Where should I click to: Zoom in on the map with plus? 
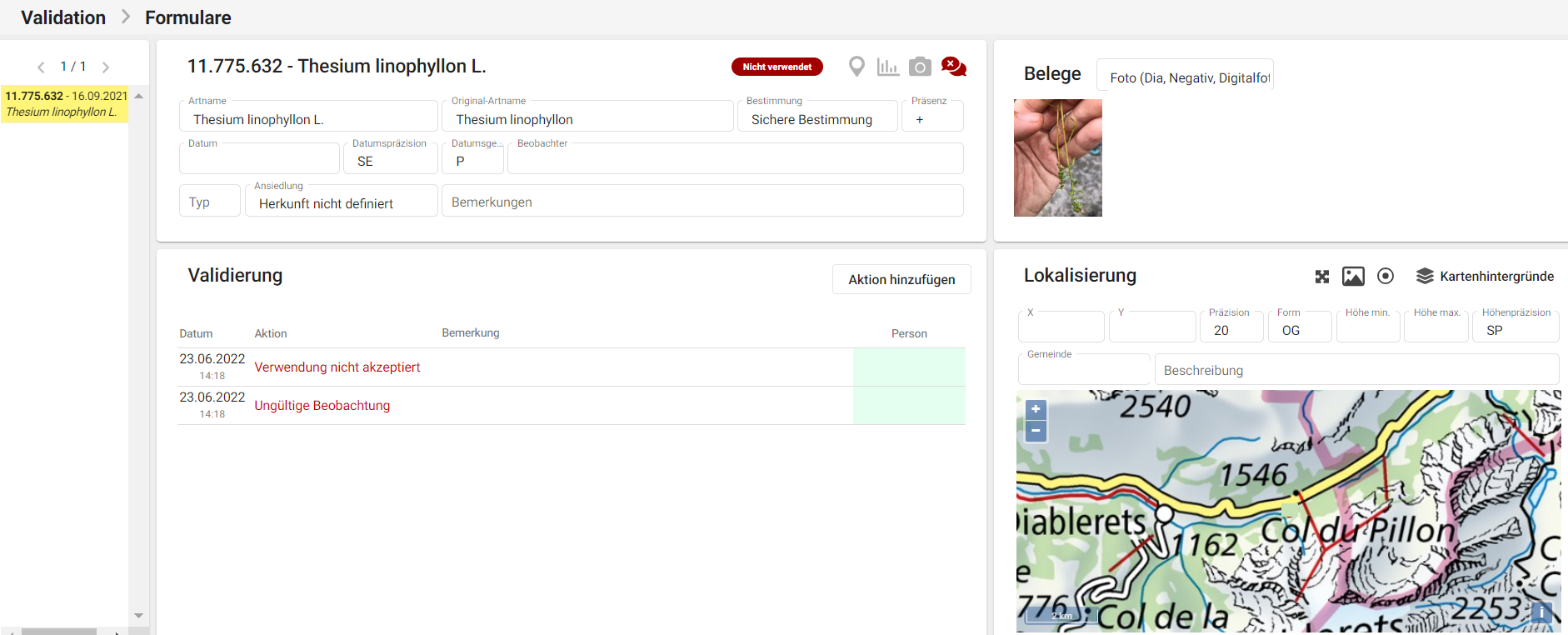pos(1036,409)
